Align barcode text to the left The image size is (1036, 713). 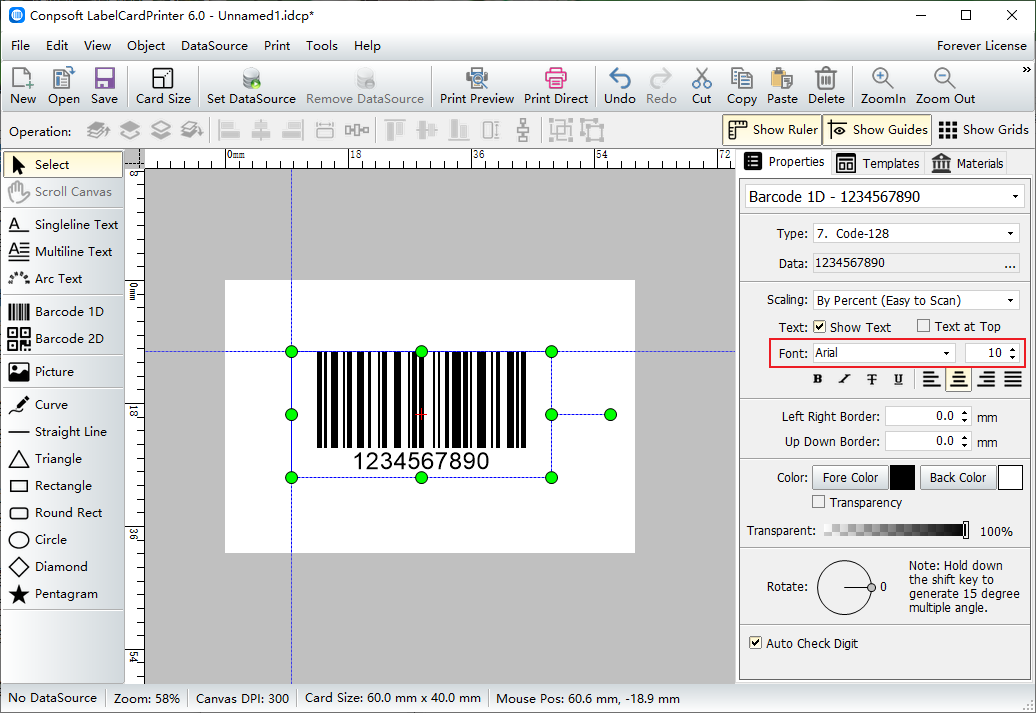[x=932, y=379]
